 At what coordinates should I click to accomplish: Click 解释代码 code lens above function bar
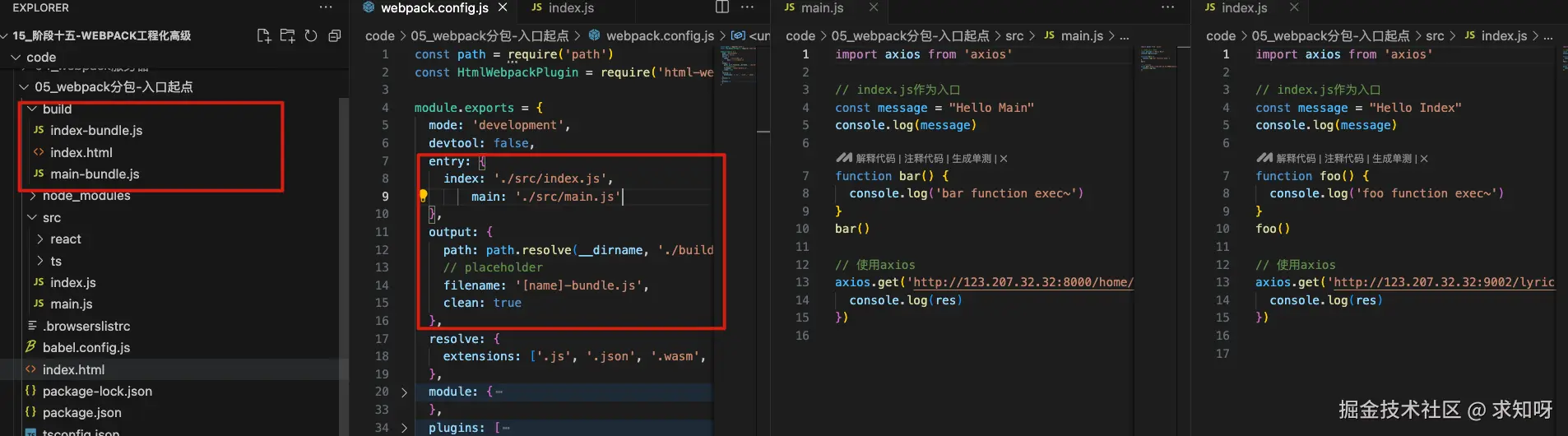click(875, 159)
